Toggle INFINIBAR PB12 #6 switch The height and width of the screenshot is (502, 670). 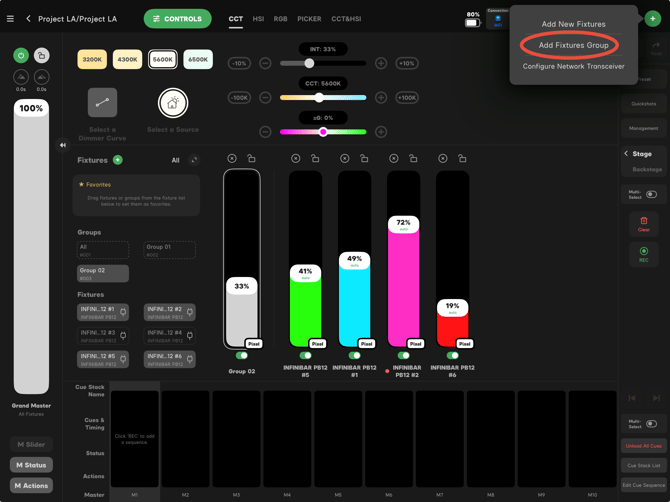(x=453, y=355)
